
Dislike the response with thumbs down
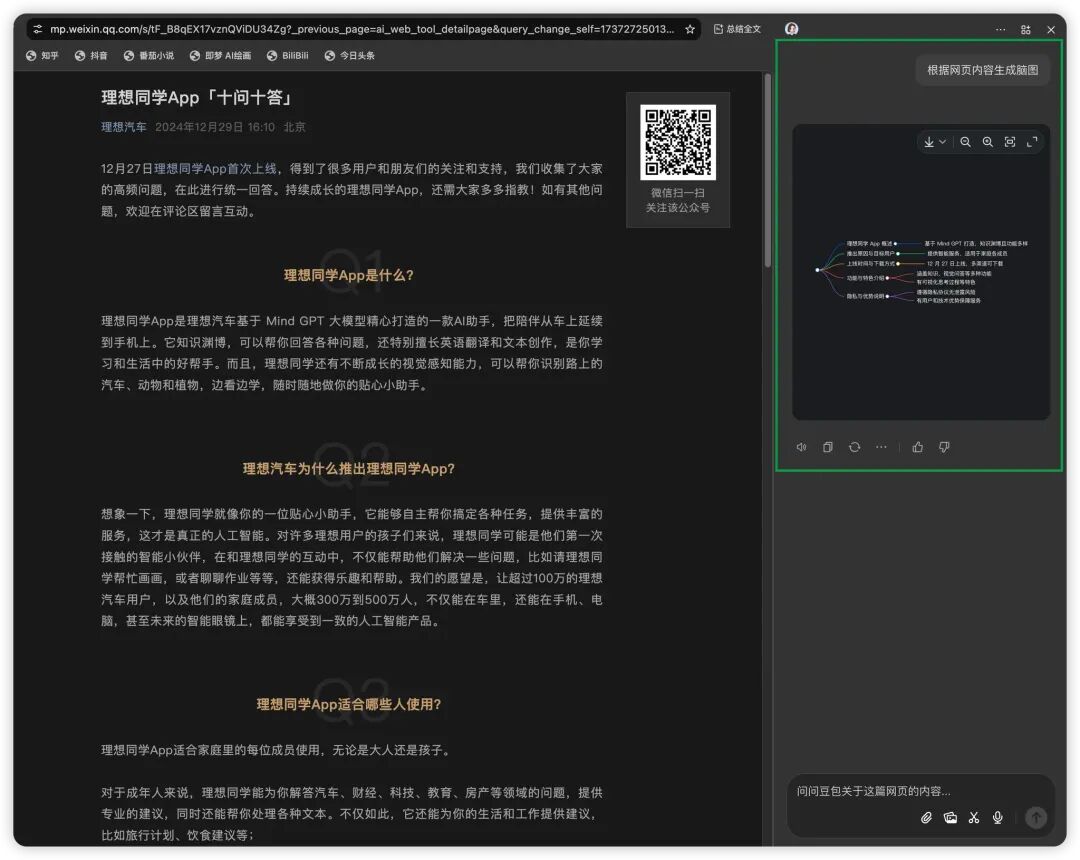pyautogui.click(x=944, y=447)
